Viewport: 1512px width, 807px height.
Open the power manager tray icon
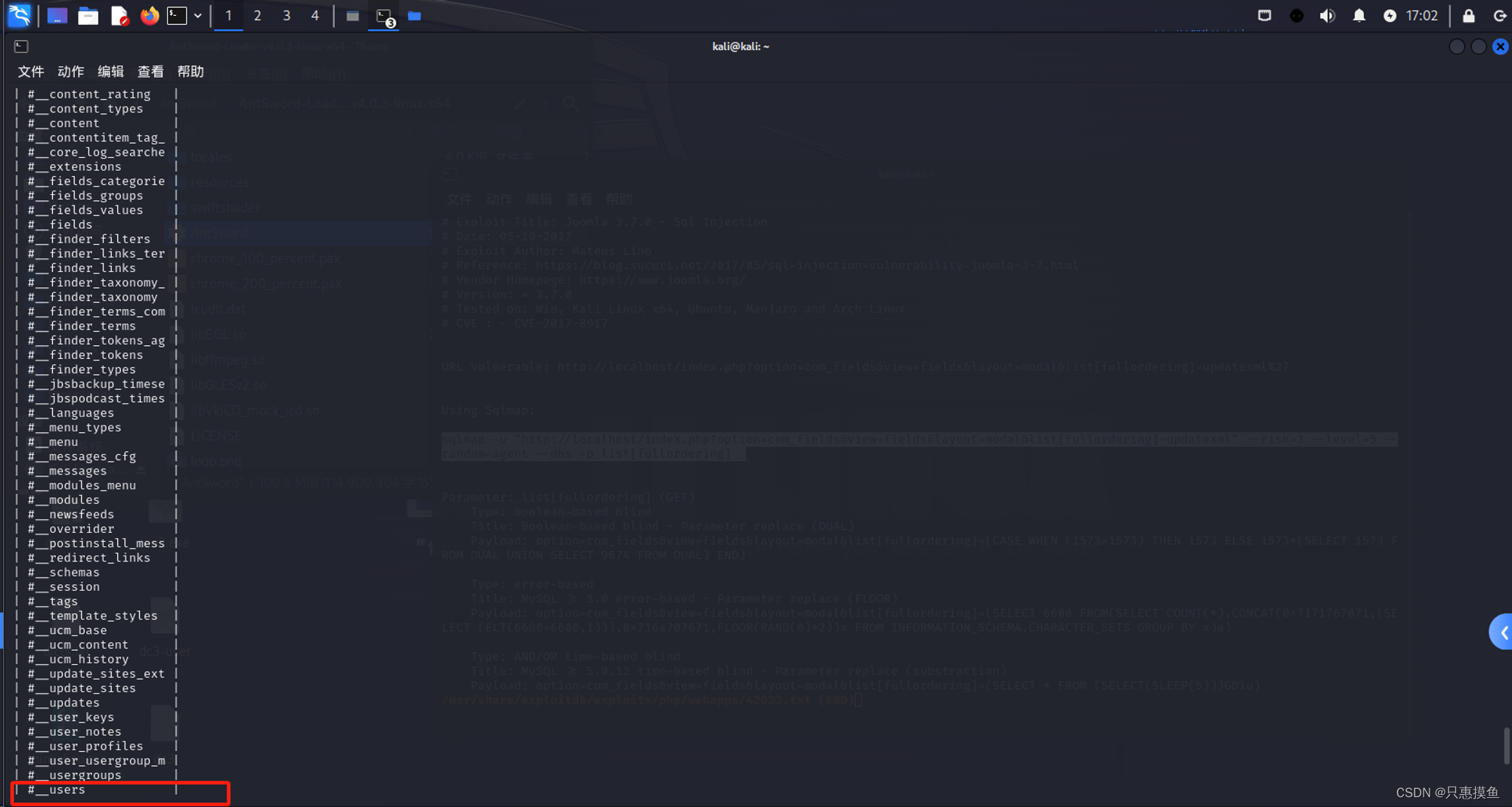(1390, 16)
